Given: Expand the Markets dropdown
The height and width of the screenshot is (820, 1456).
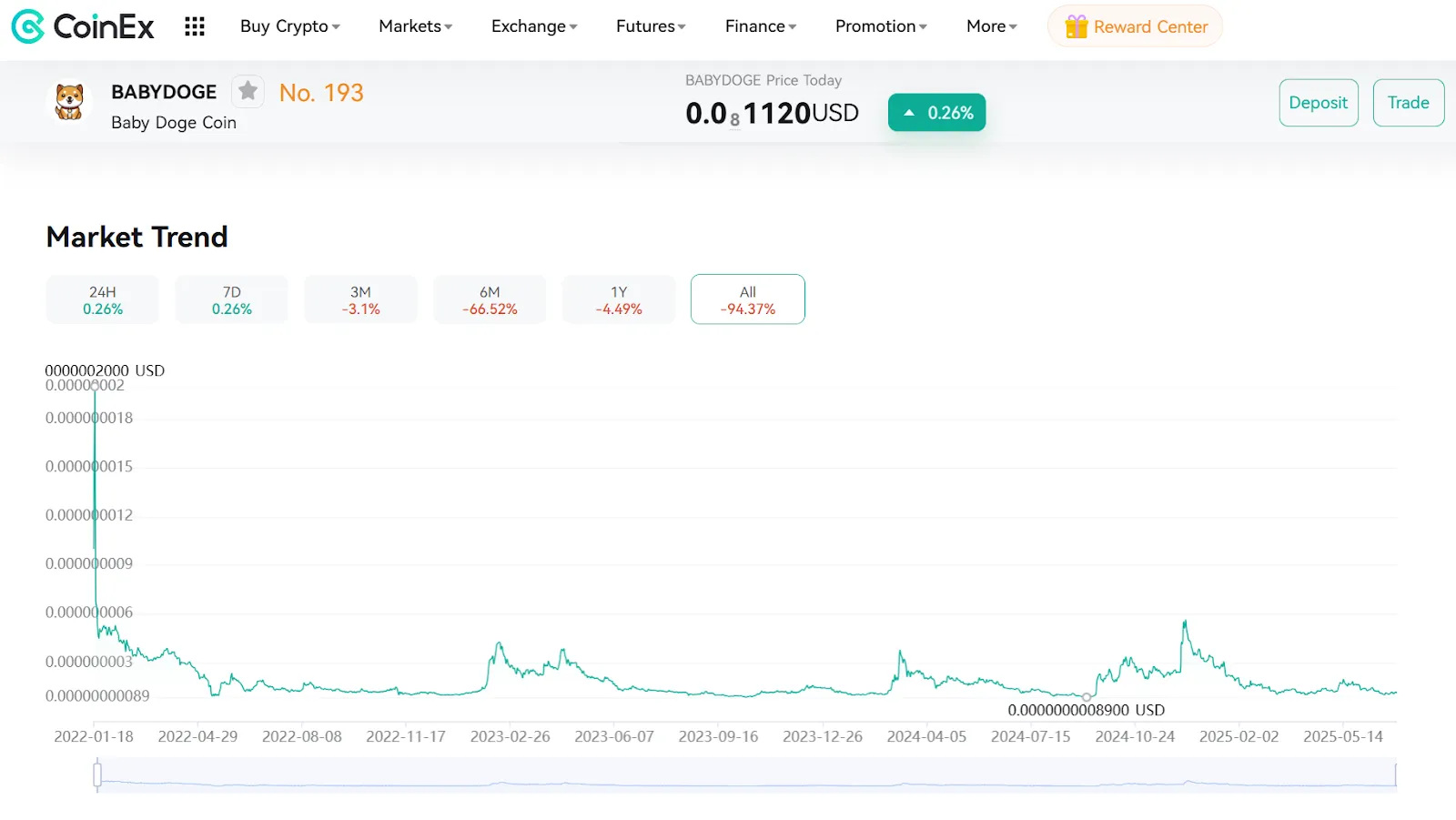Looking at the screenshot, I should [x=416, y=26].
